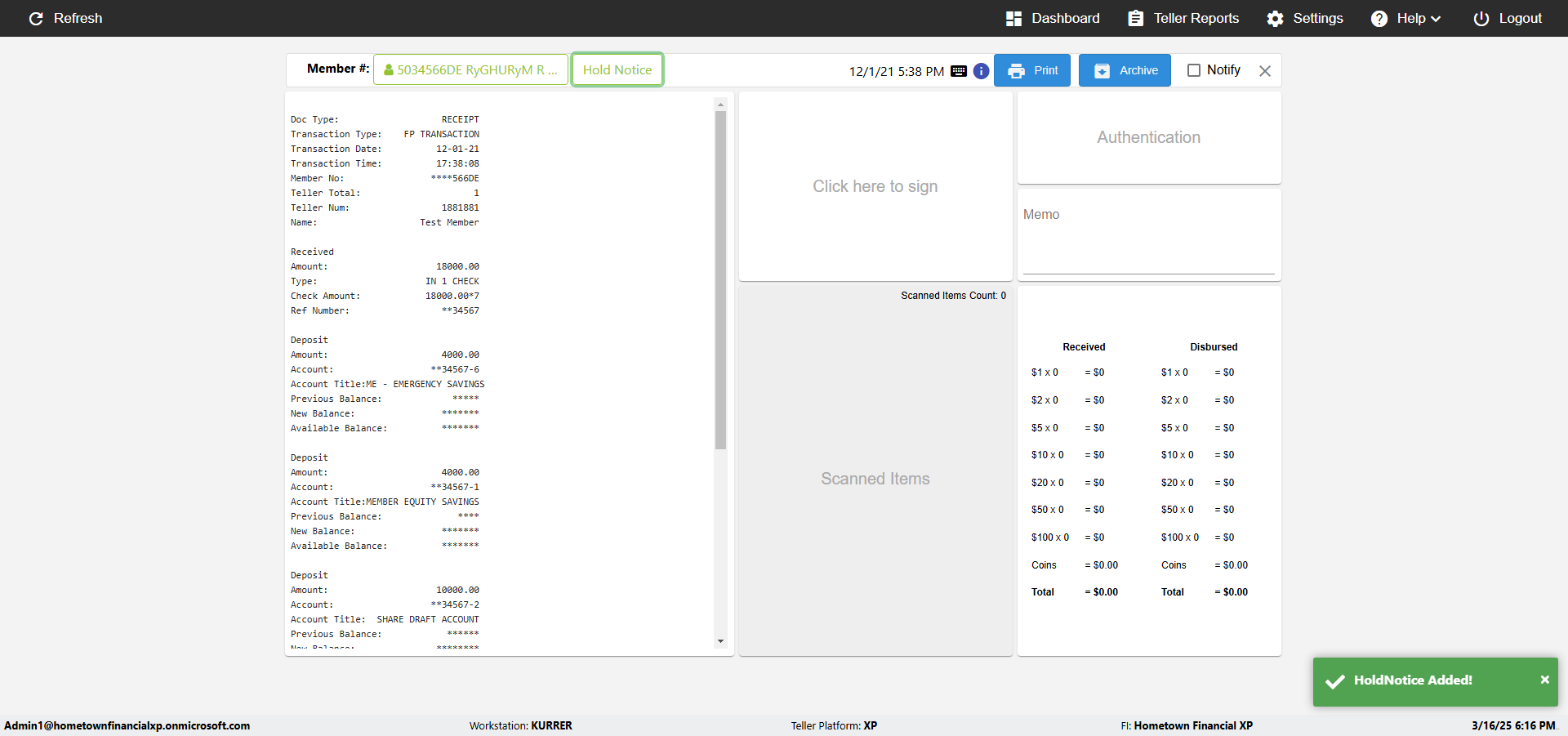Click the EMERGENCY SAVINGS account title line
This screenshot has height=736, width=1568.
[x=387, y=384]
